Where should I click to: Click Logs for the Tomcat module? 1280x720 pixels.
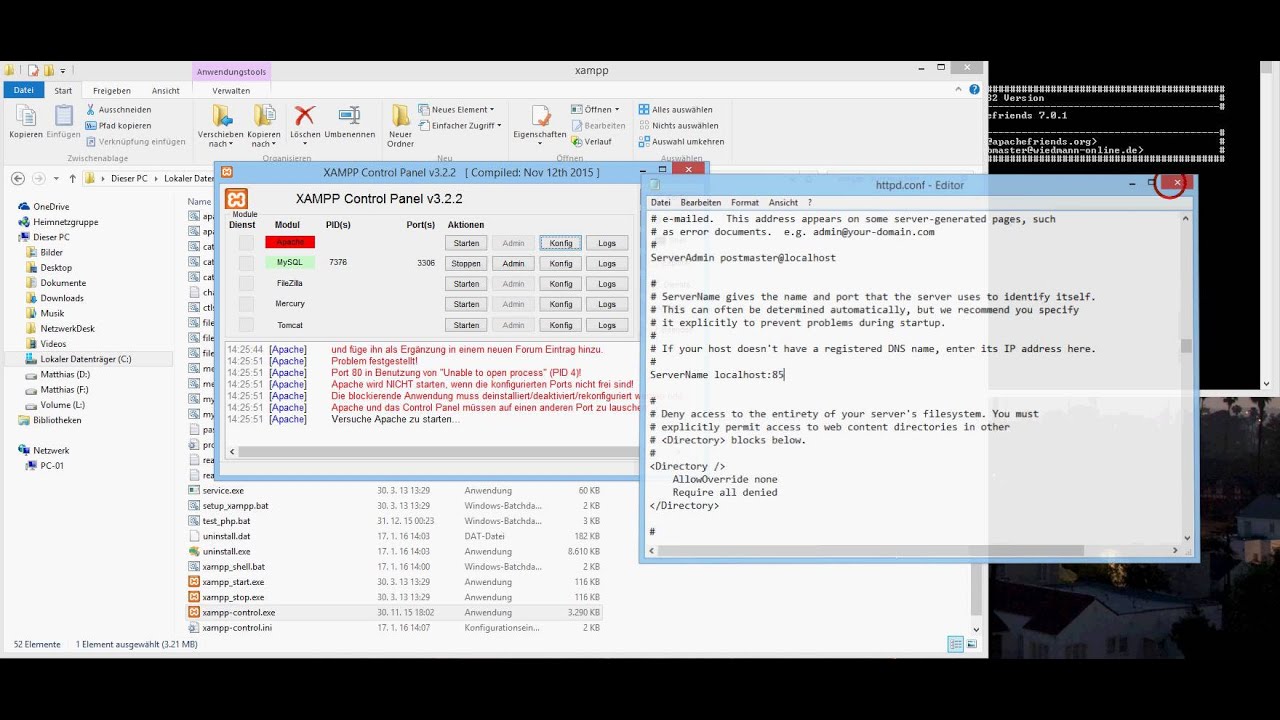[607, 325]
